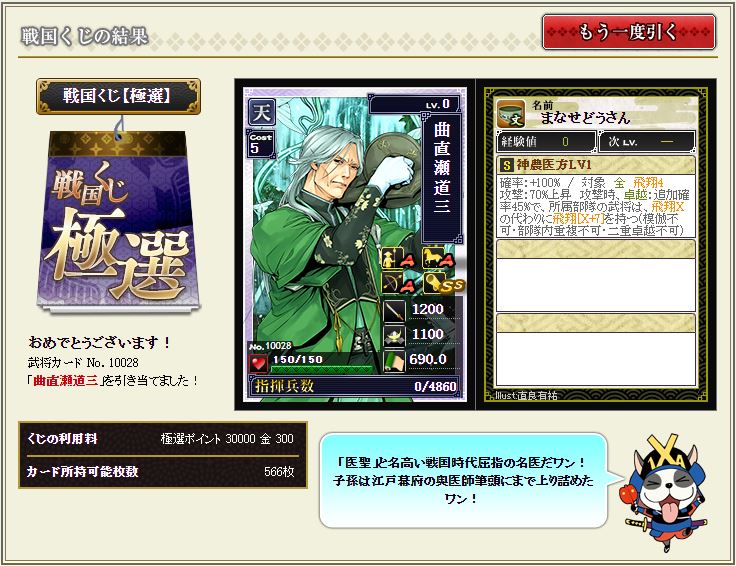Click the first empty skill slot

coord(596,275)
